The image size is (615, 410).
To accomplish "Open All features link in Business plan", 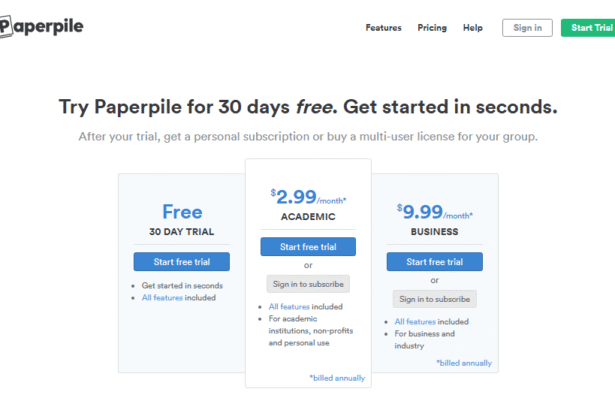I will (415, 322).
